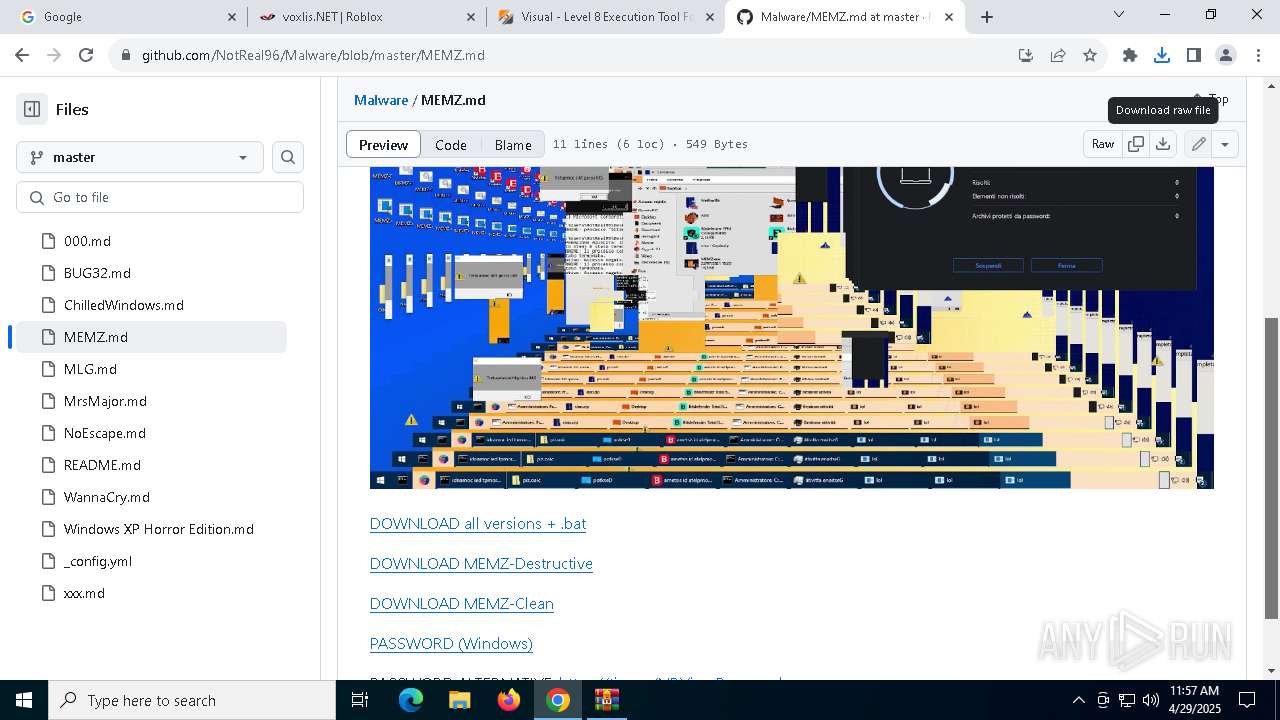
Task: Open Chrome three-dot menu
Action: coord(1258,55)
